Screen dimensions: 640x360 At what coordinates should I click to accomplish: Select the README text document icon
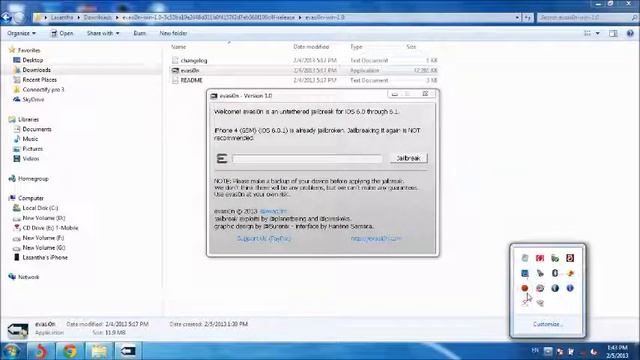[175, 80]
